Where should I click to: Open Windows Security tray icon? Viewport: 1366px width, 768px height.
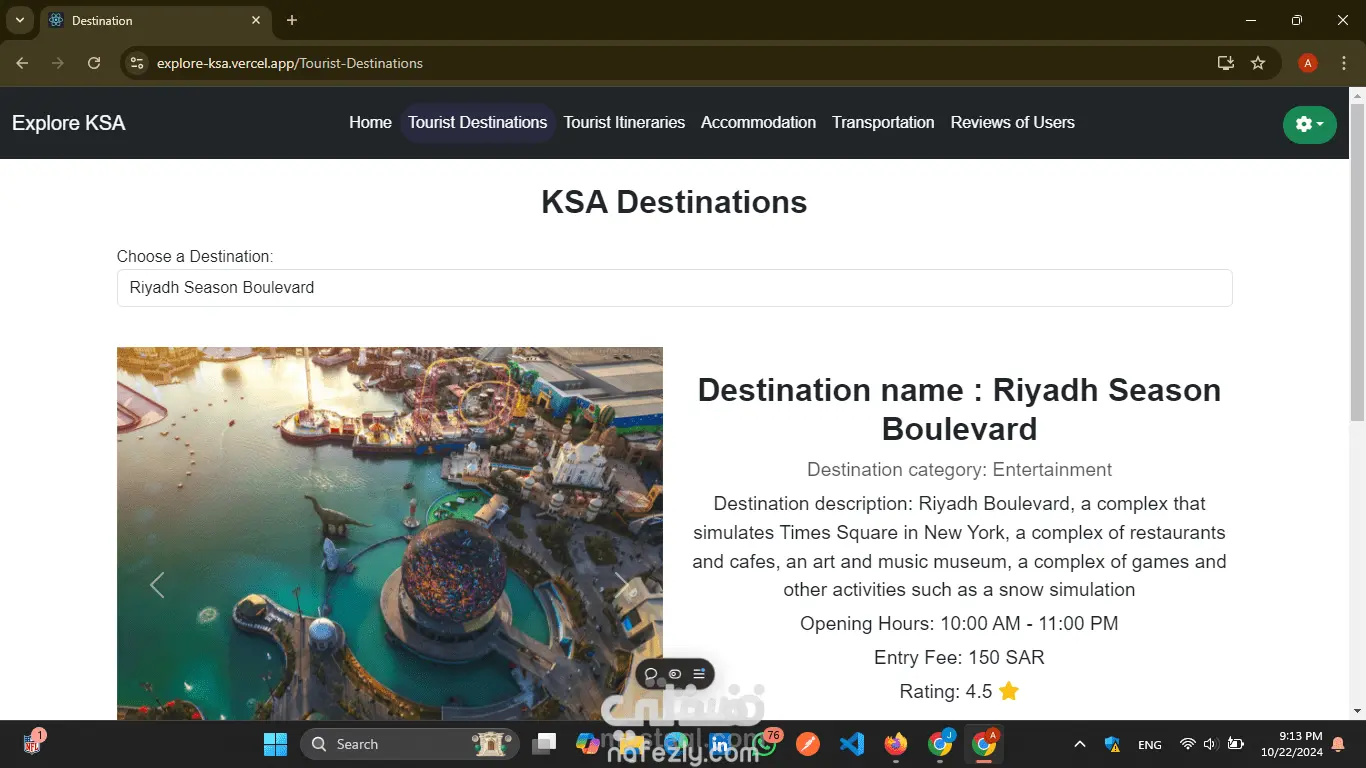[x=1112, y=744]
